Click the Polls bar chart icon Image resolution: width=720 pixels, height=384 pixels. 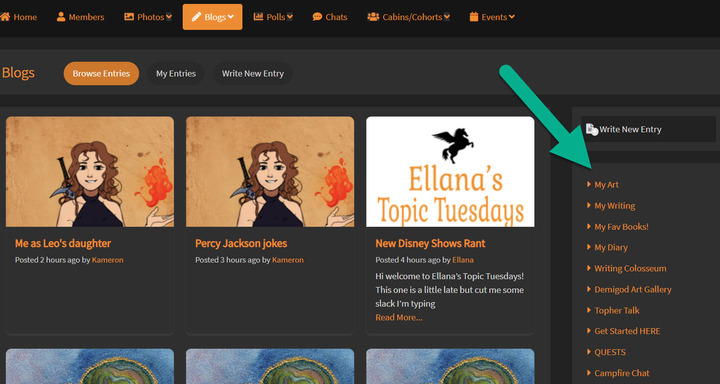click(259, 17)
